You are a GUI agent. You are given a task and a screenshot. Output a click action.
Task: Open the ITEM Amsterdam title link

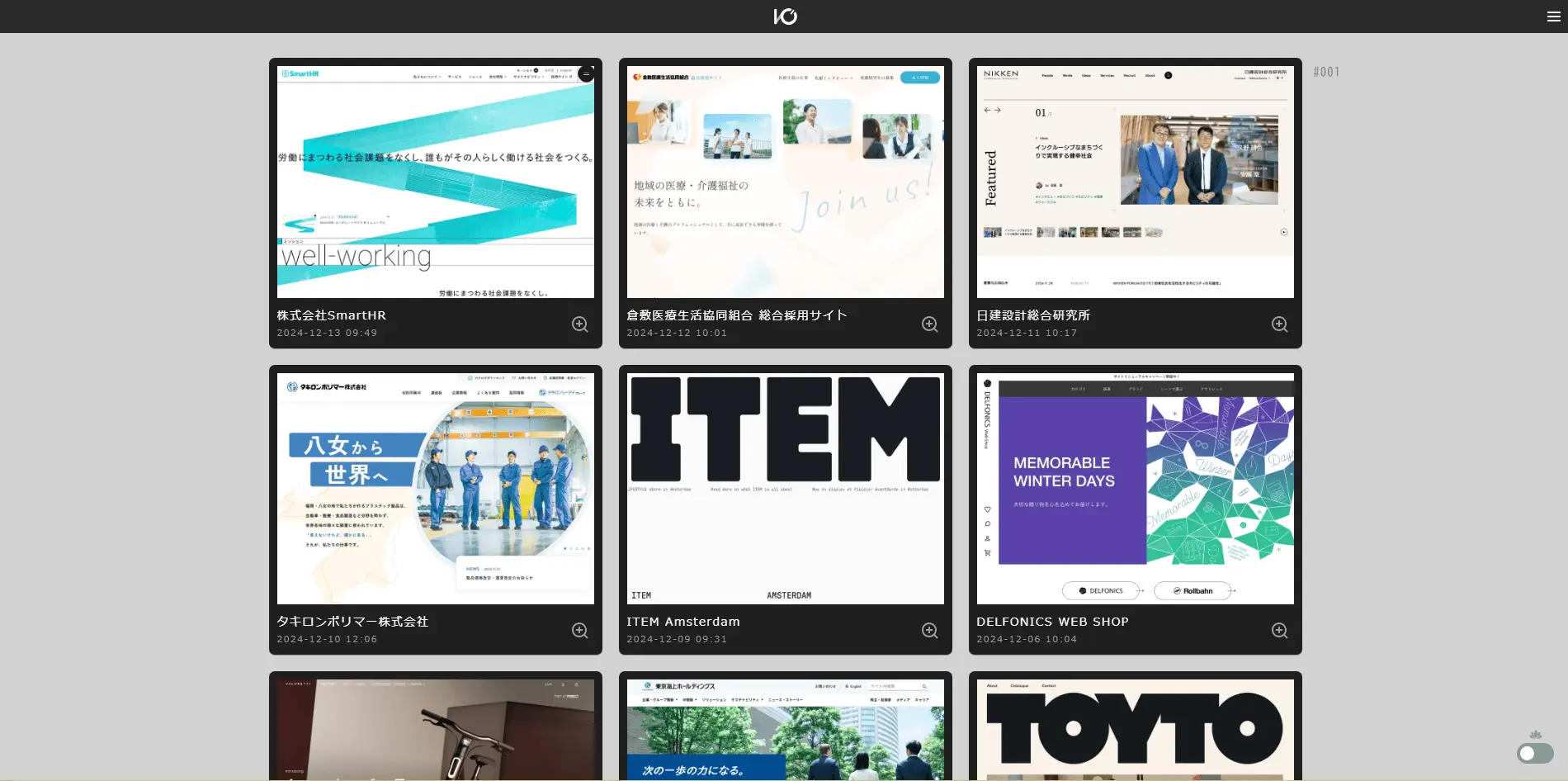click(x=683, y=622)
